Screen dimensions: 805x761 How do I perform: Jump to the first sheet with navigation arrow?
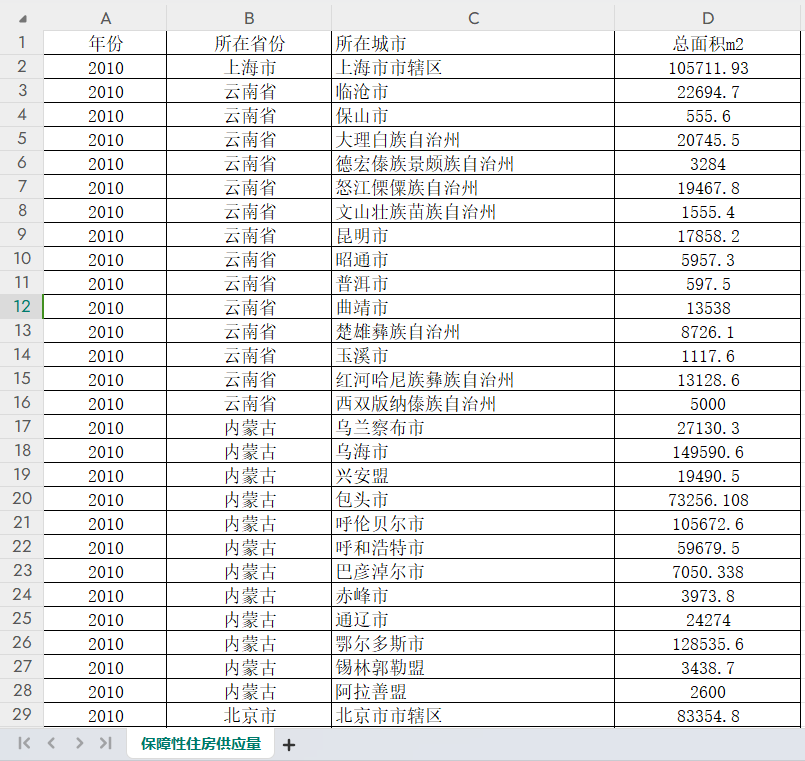pos(25,743)
